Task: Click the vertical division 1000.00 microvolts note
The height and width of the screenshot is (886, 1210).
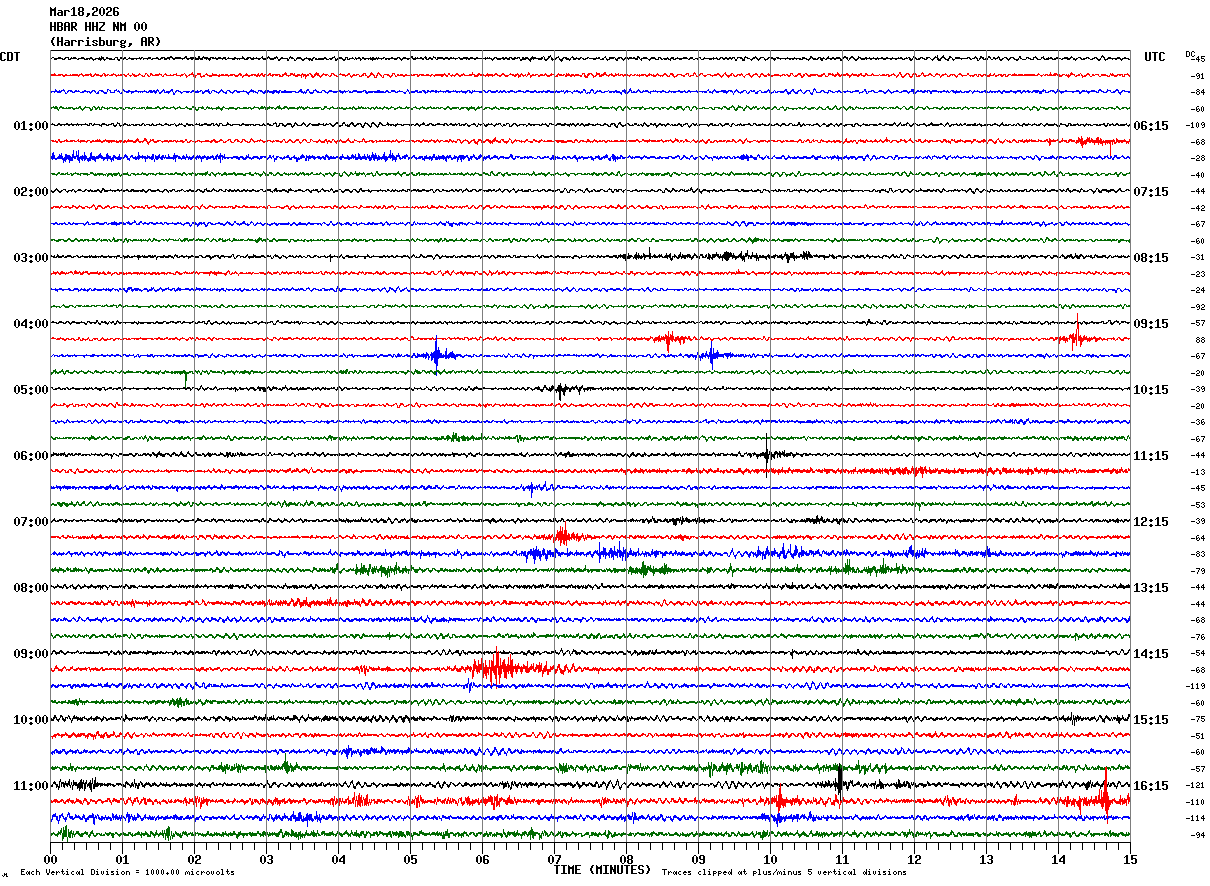Action: coord(127,872)
